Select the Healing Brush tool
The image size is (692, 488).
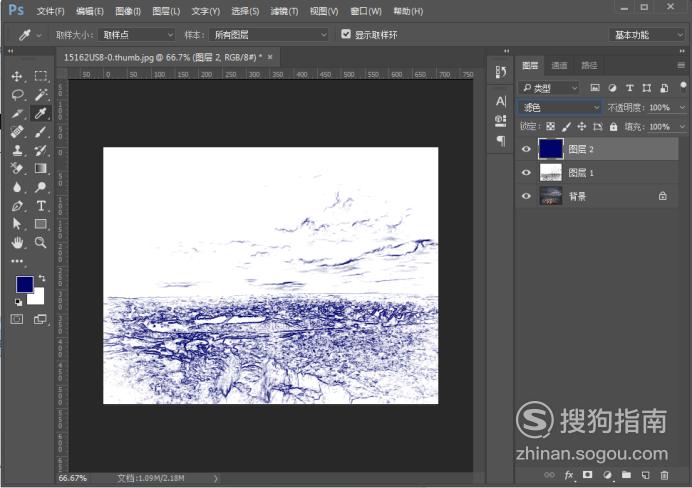coord(17,131)
